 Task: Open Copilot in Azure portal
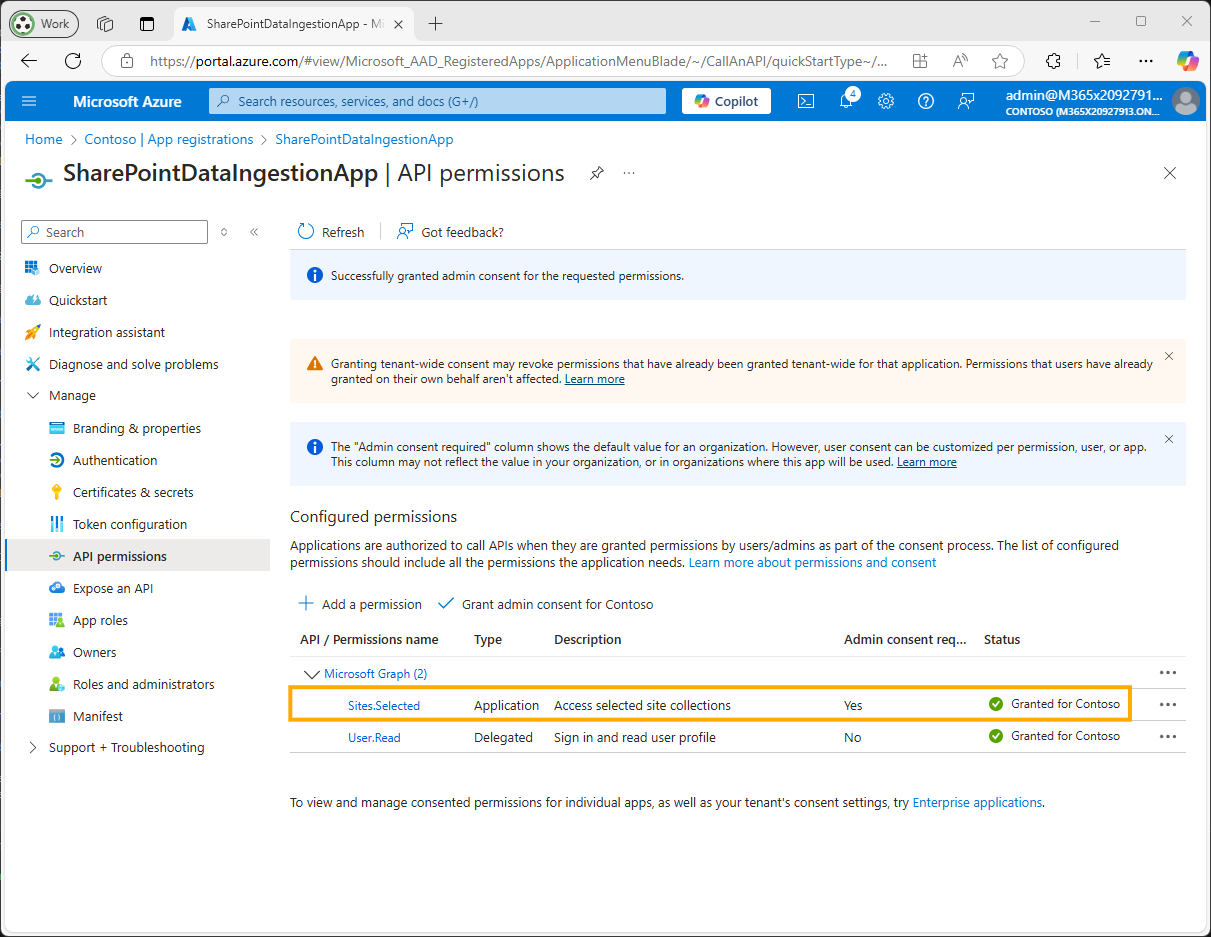[x=726, y=101]
